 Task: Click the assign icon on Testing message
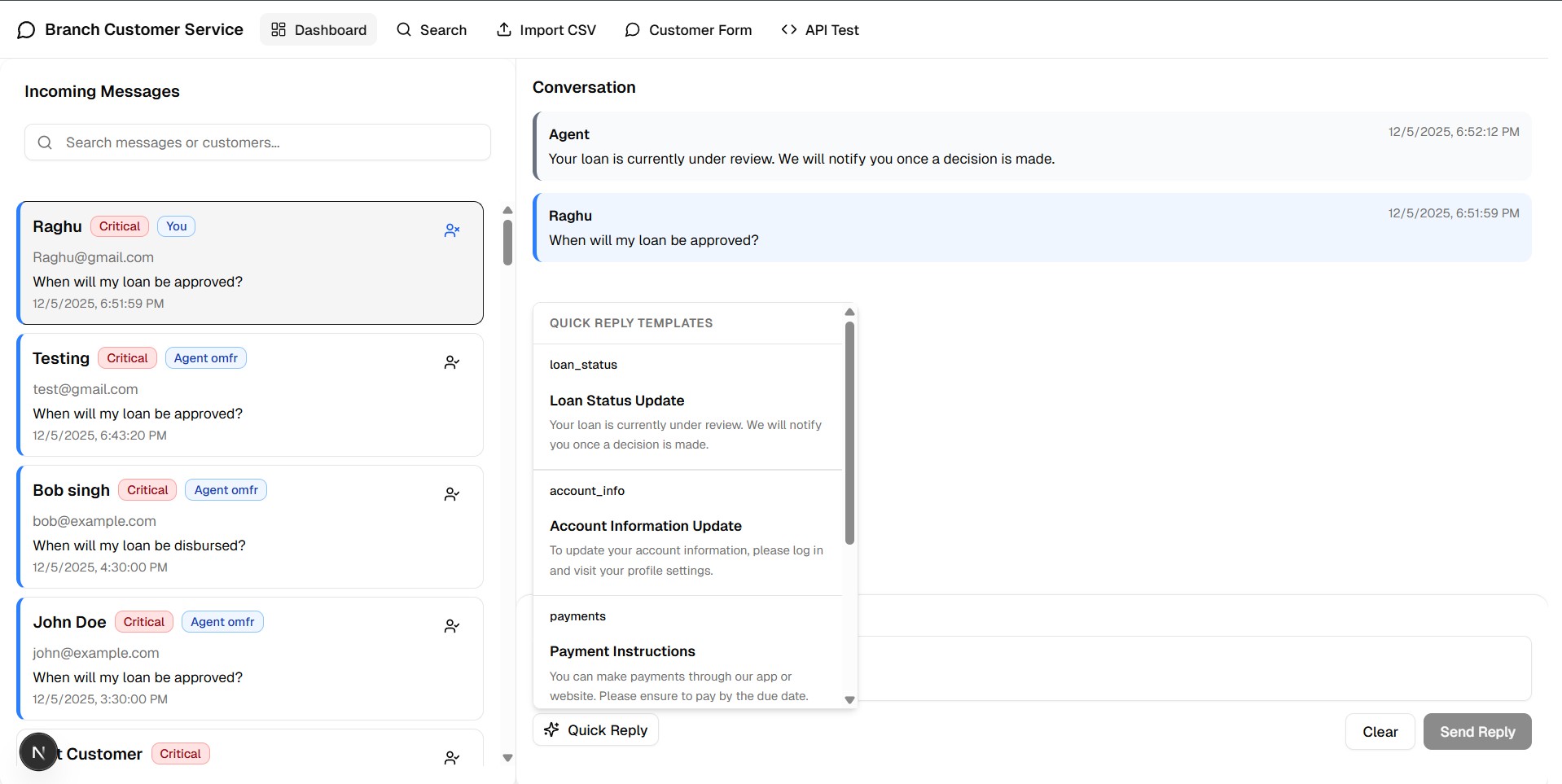click(452, 362)
